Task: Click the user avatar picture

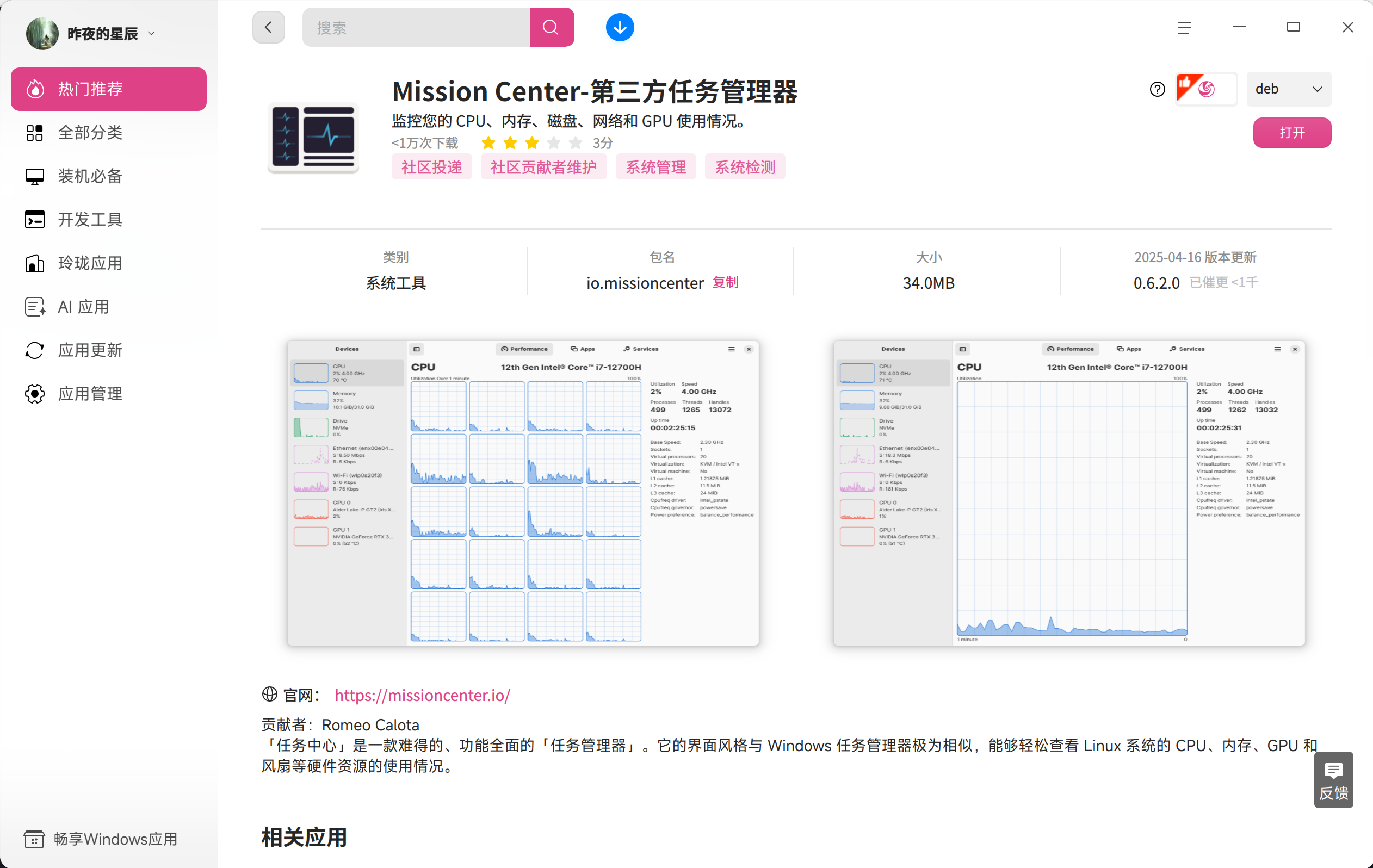Action: [42, 34]
